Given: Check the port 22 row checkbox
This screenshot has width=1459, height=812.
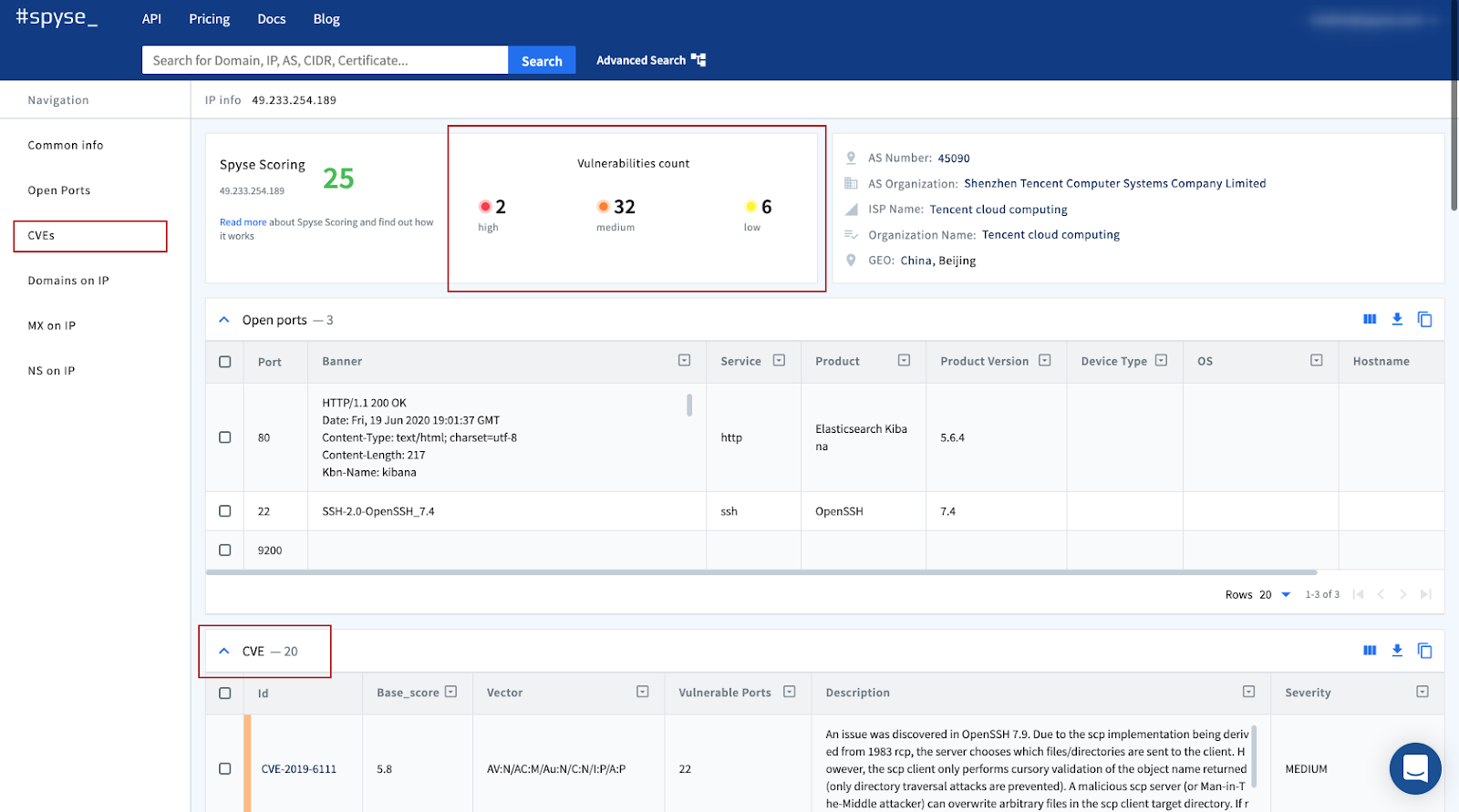Looking at the screenshot, I should click(225, 511).
